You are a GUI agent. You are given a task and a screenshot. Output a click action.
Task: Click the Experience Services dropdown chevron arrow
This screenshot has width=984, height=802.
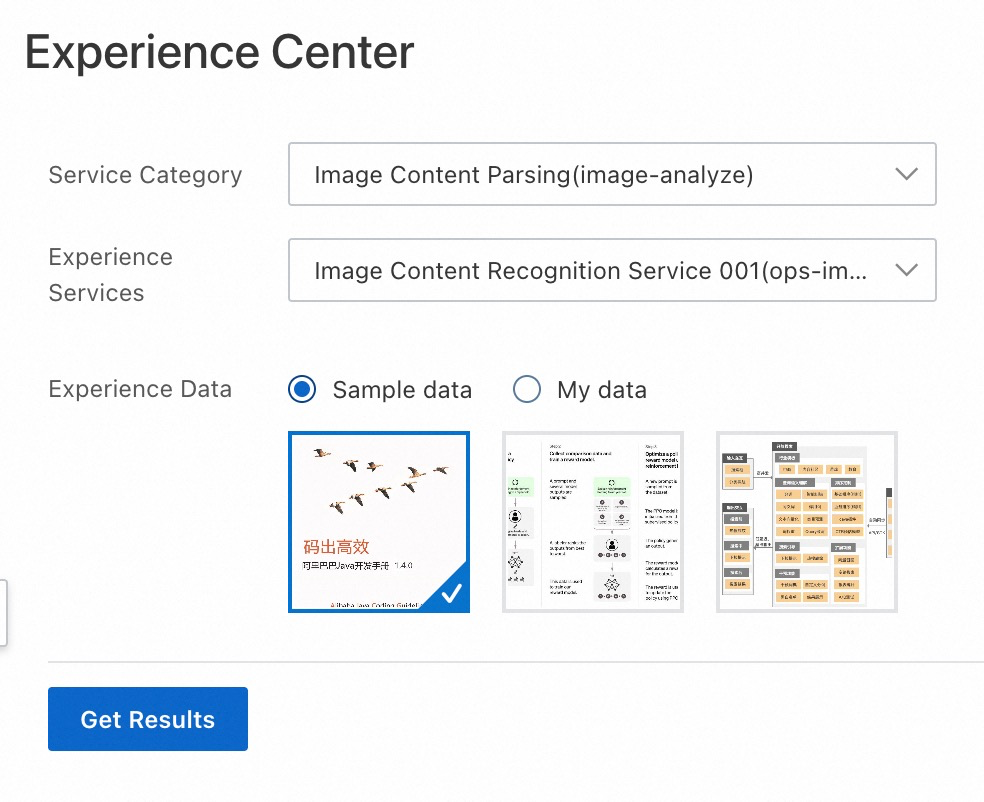906,270
